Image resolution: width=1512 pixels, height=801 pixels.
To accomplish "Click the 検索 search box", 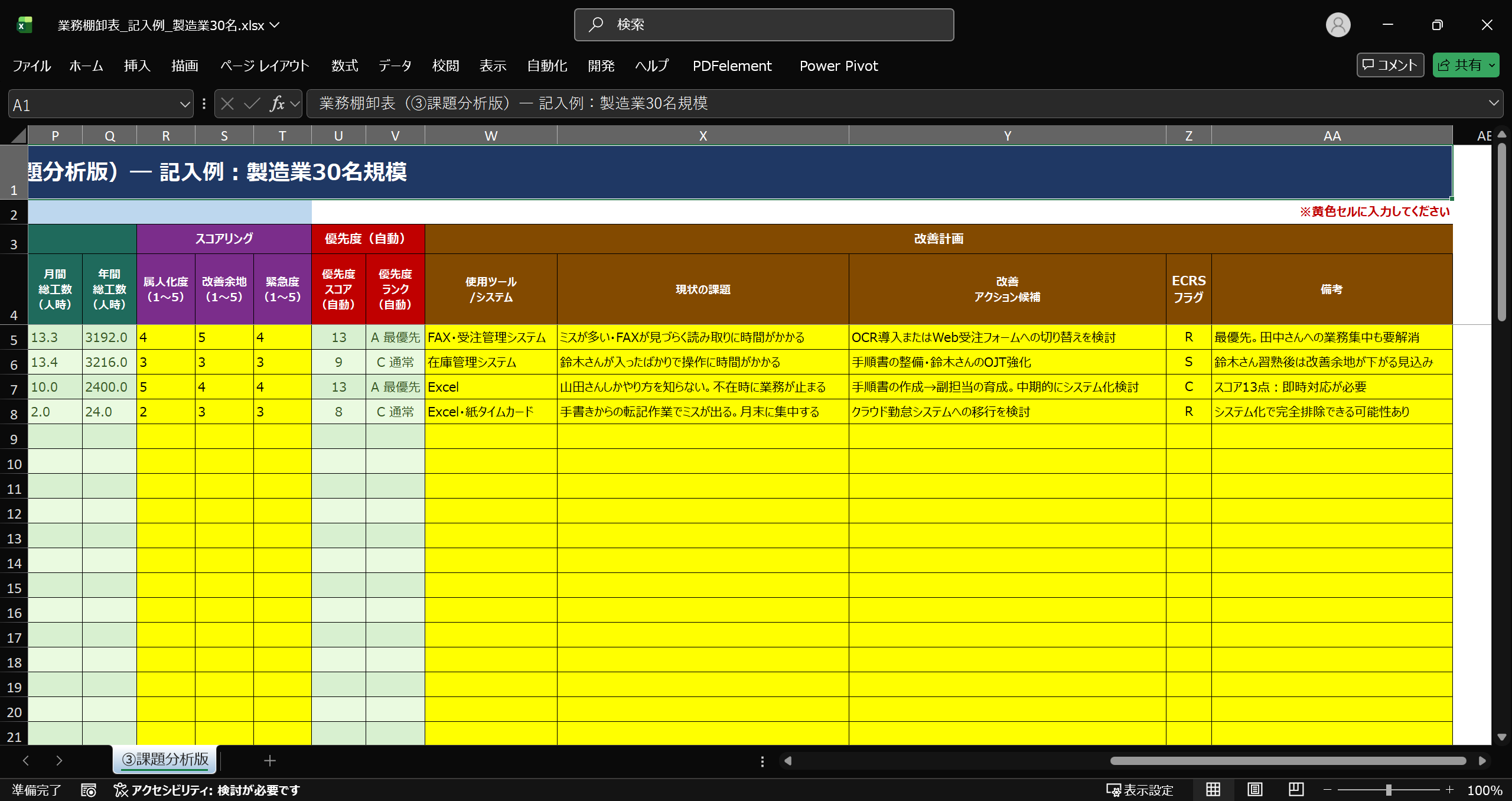I will (764, 25).
